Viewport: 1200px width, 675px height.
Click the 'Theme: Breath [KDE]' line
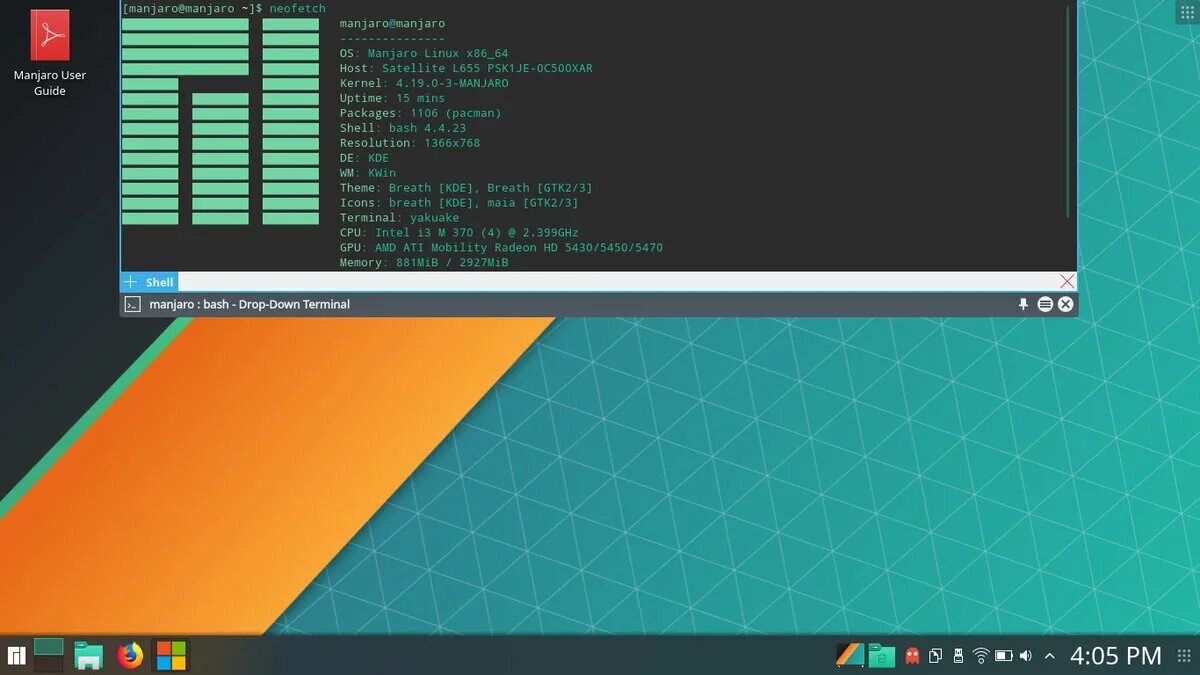point(466,188)
